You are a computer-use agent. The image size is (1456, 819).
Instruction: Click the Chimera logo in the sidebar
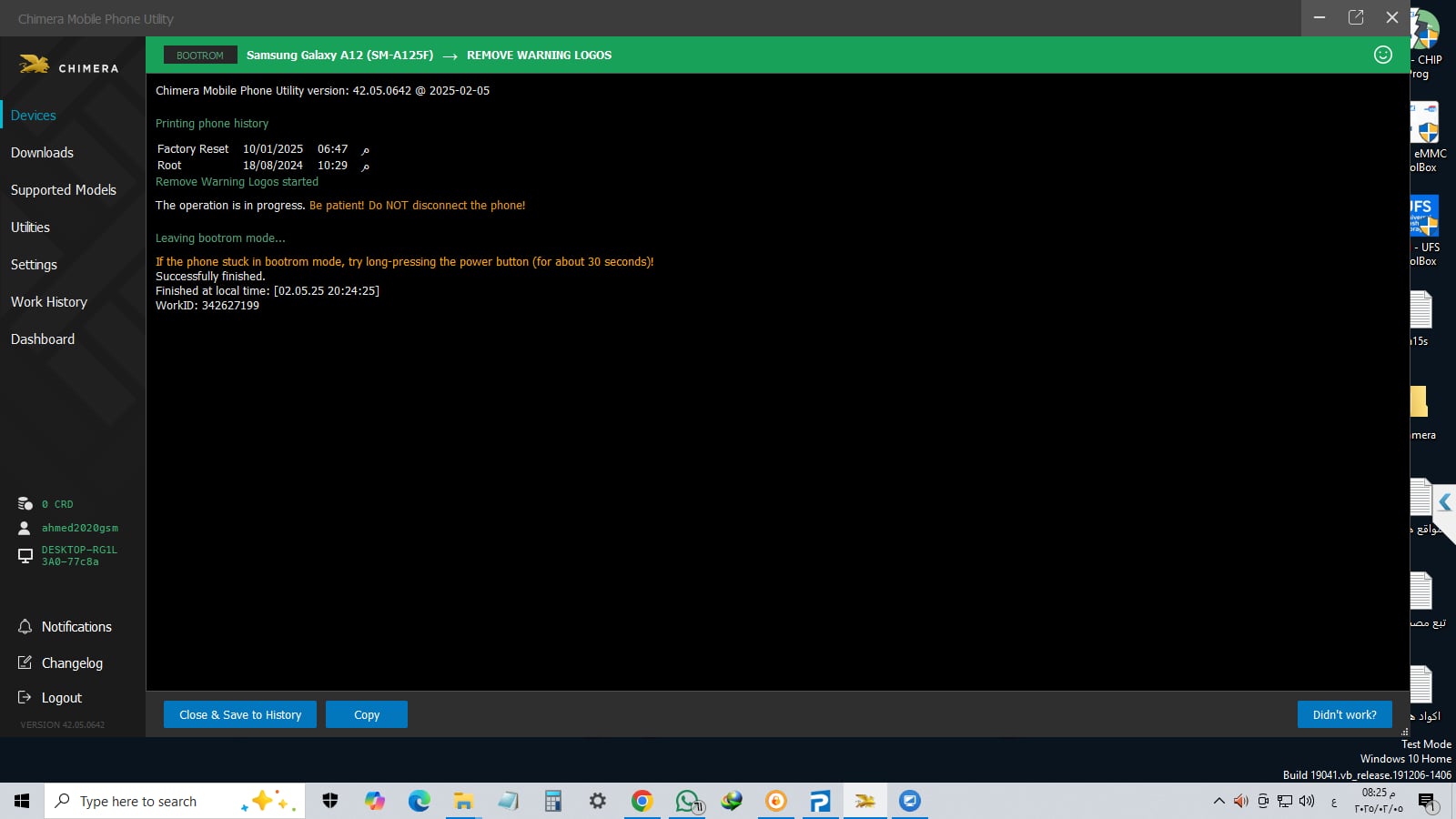(x=68, y=66)
